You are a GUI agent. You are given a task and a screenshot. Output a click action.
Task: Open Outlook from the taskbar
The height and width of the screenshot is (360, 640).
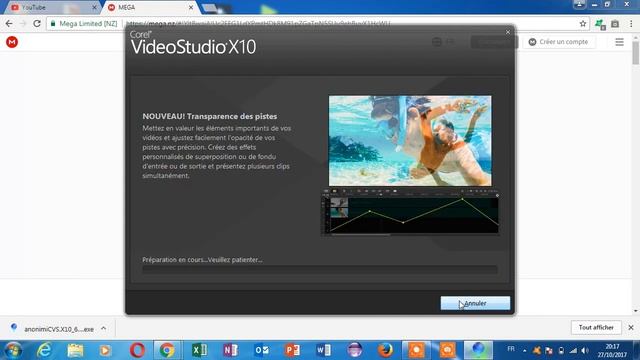[x=261, y=350]
